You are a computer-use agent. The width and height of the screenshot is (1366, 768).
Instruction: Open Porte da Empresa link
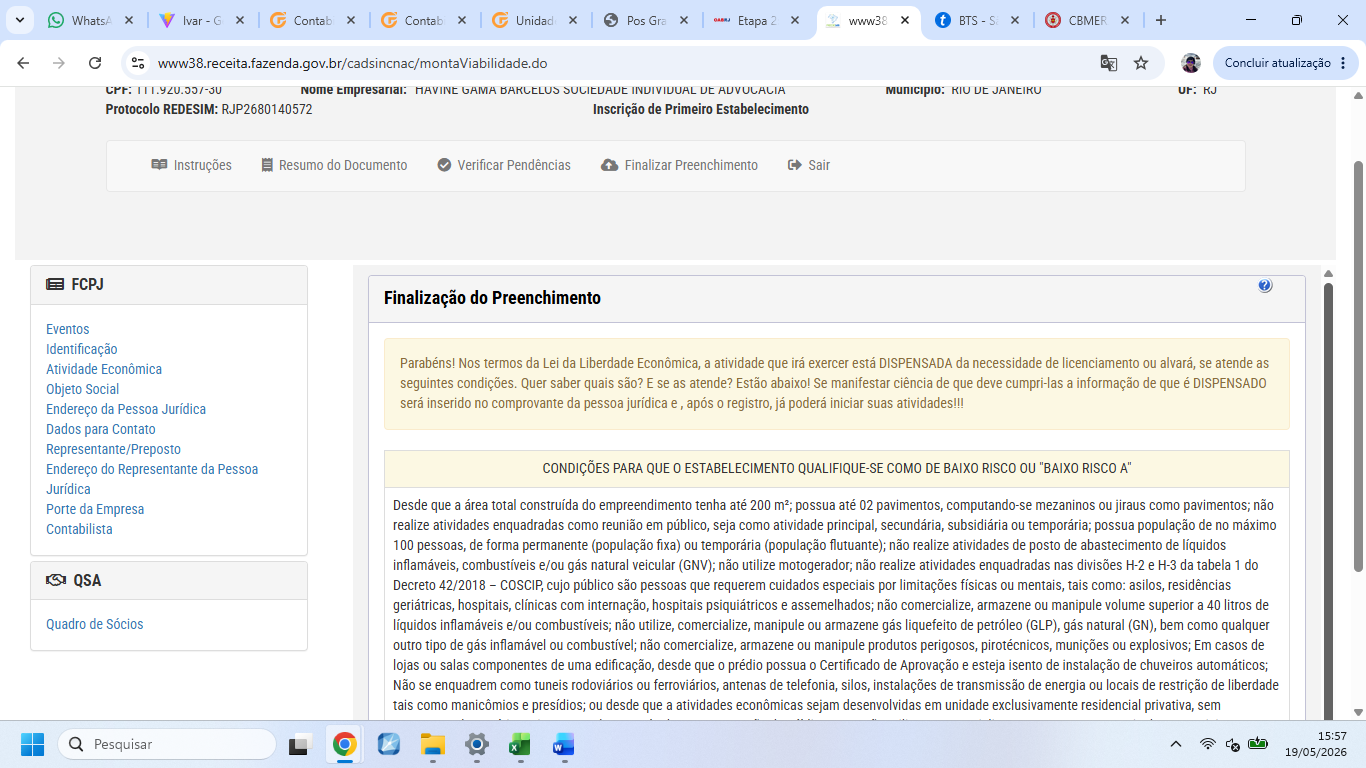[95, 509]
